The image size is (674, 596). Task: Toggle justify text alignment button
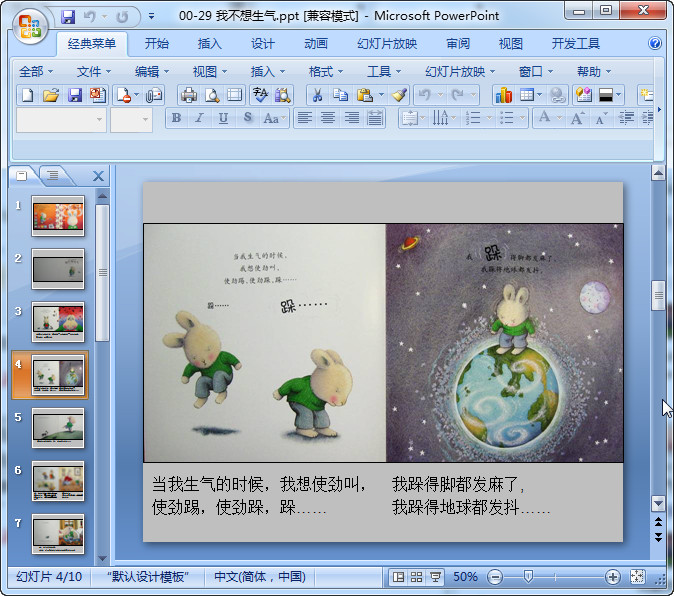(375, 118)
